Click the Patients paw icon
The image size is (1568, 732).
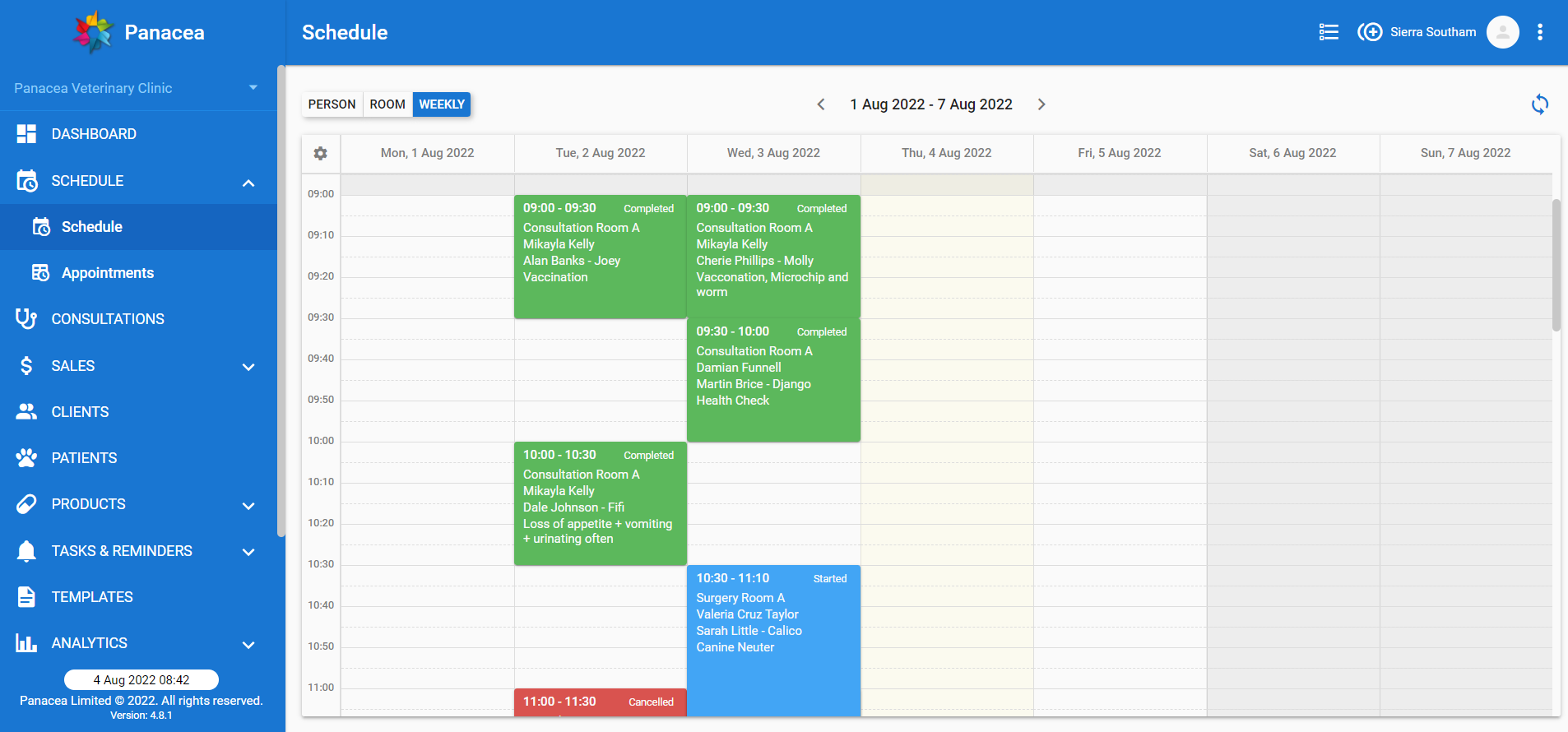point(26,457)
